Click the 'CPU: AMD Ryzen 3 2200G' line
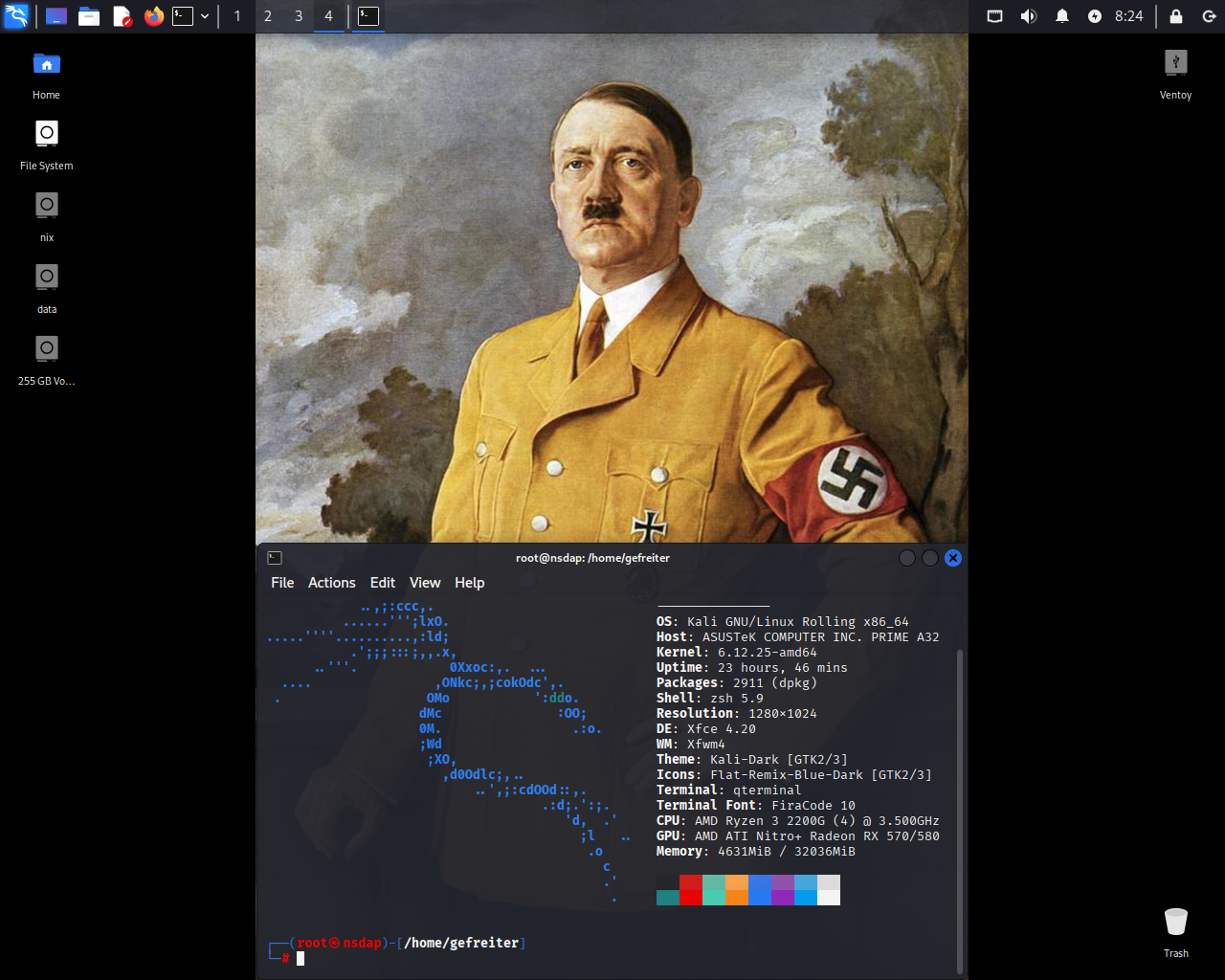 pos(798,821)
